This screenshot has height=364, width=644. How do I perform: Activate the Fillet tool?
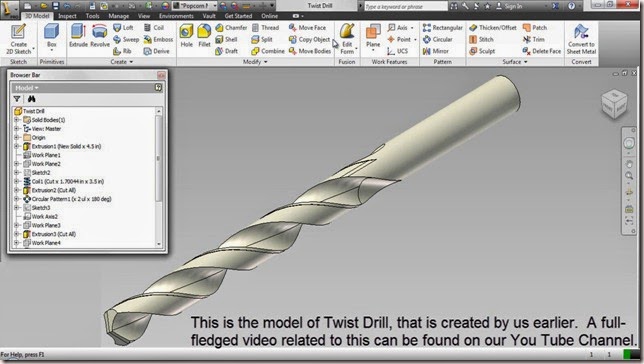[204, 35]
